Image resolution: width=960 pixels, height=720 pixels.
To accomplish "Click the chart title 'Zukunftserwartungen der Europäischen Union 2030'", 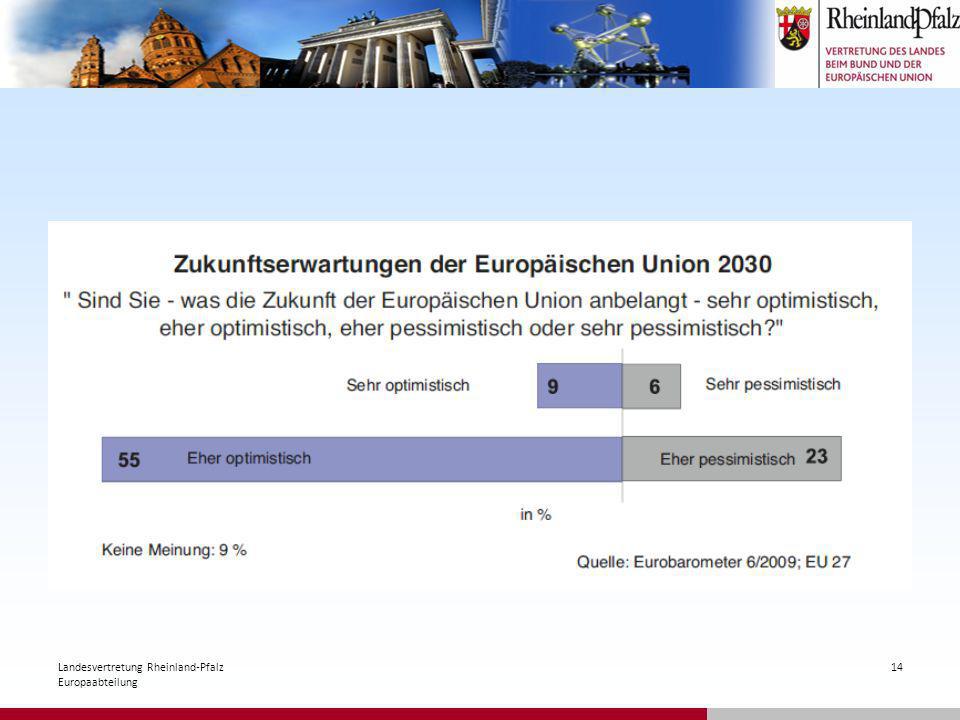I will click(x=473, y=264).
